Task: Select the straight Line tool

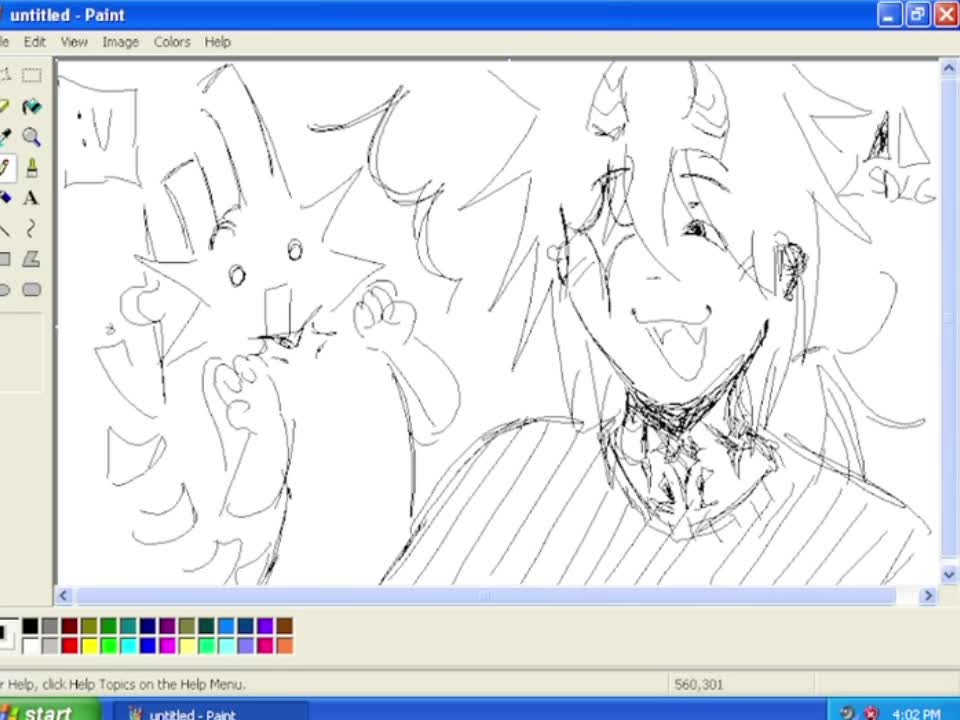Action: pyautogui.click(x=4, y=228)
